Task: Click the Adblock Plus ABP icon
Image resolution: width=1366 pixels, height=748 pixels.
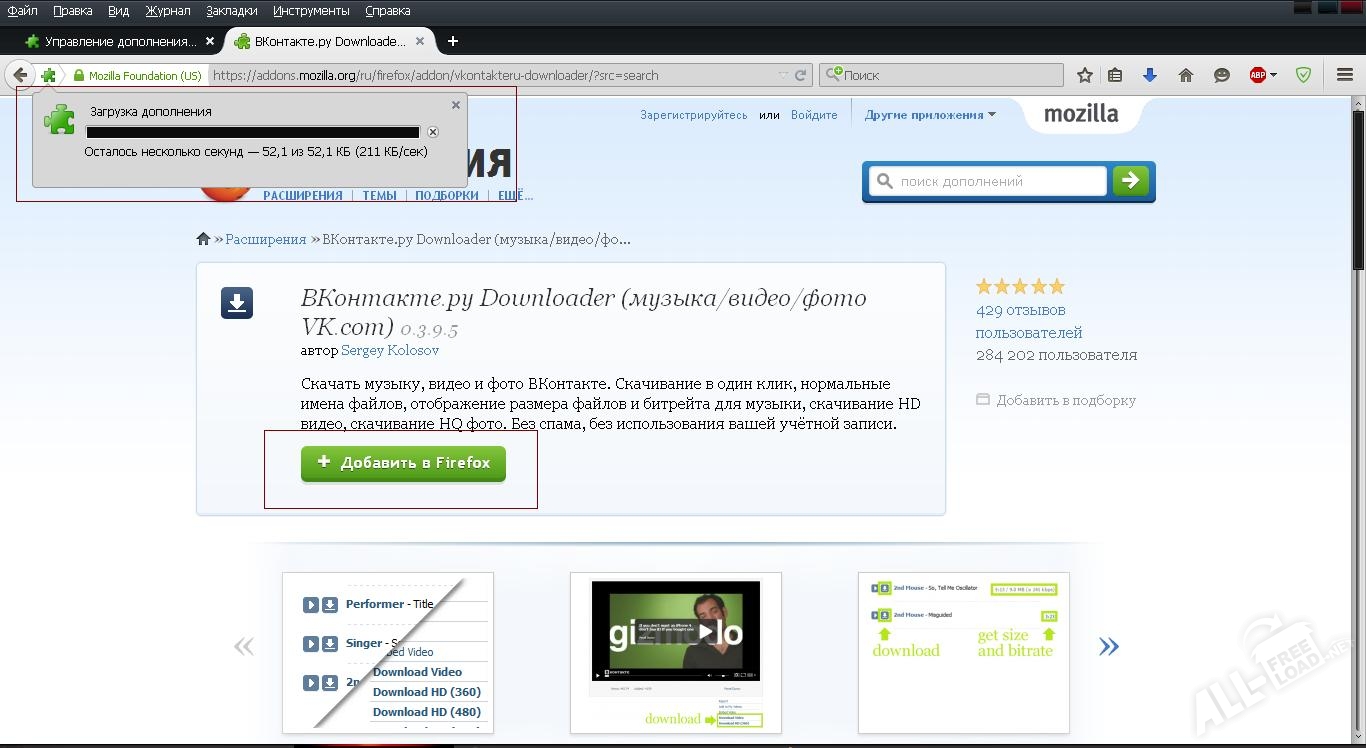Action: 1258,75
